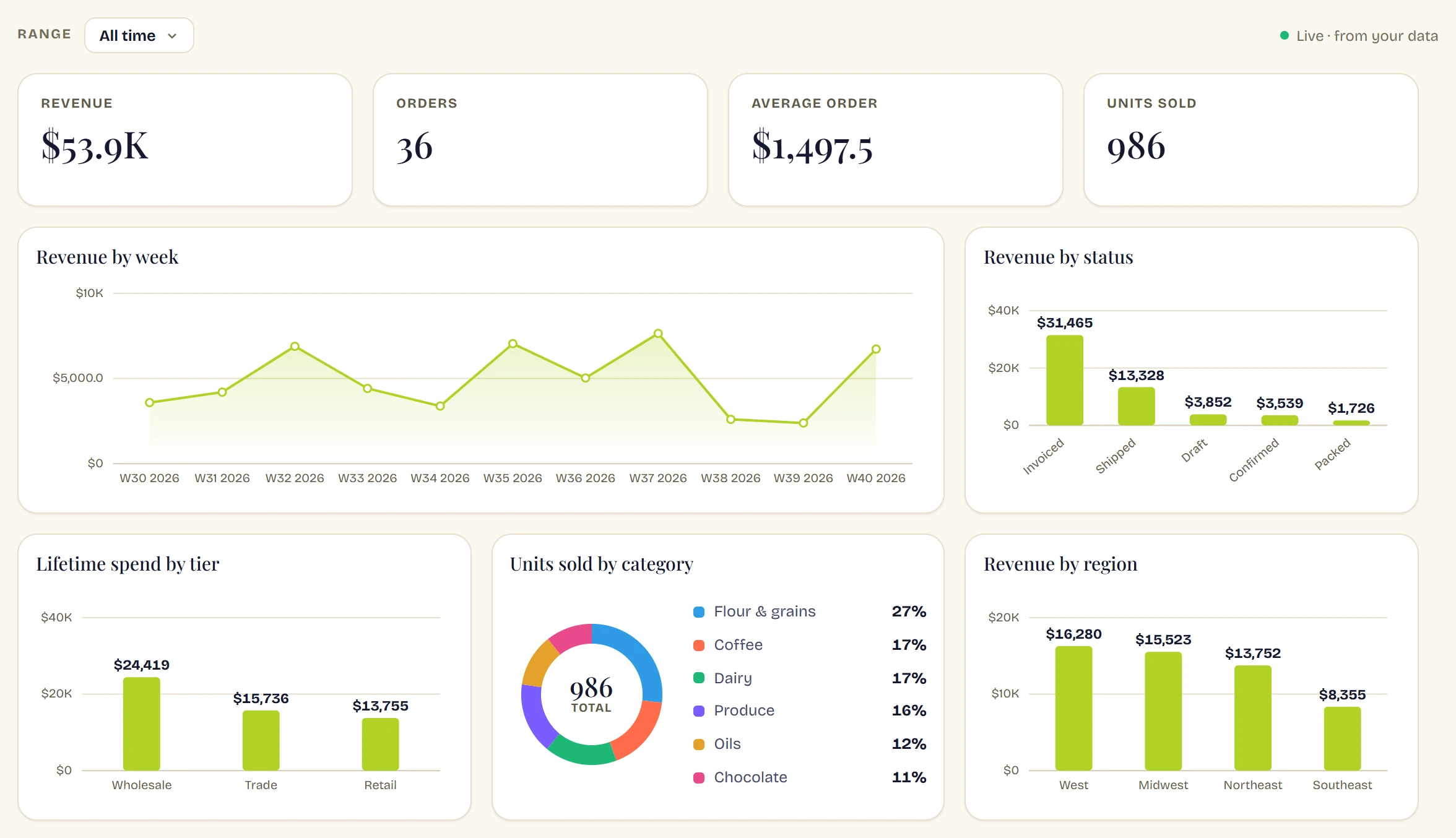Select the West region bar
1456x838 pixels.
(x=1073, y=708)
